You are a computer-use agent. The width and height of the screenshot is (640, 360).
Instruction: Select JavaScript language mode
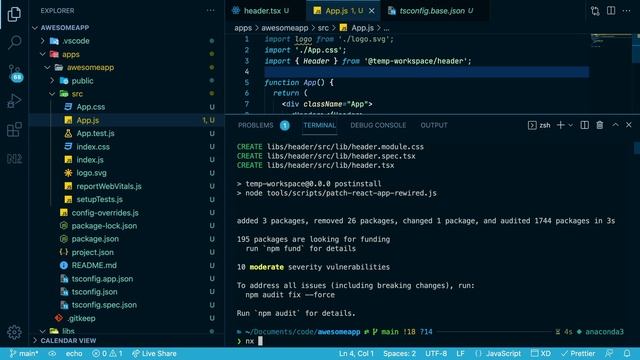pos(498,353)
